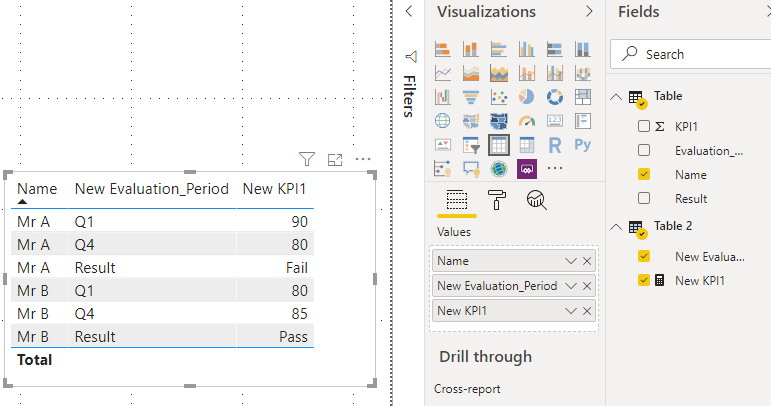Select the Stacked column chart visual

471,49
